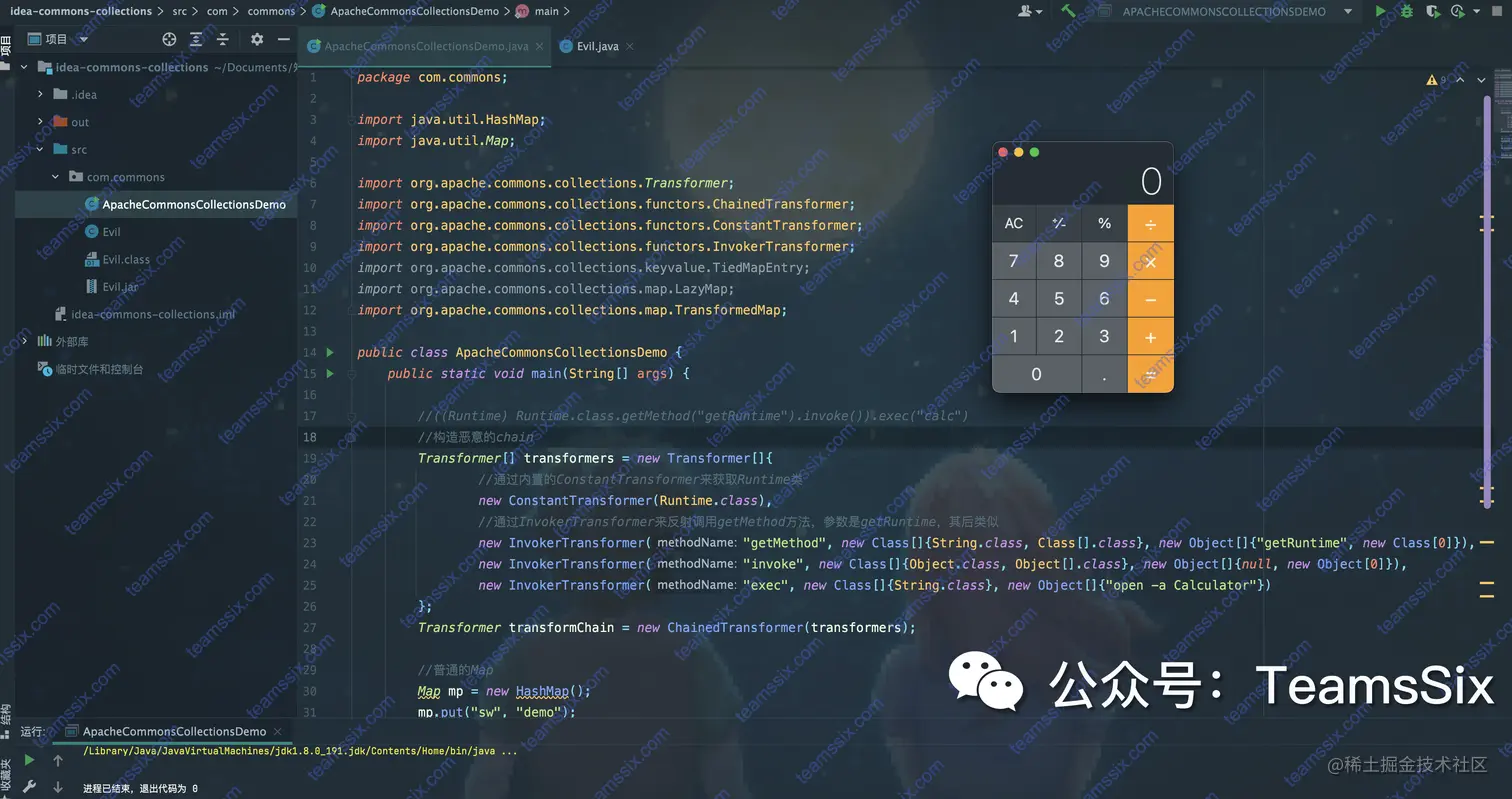Viewport: 1512px width, 799px height.
Task: Run the ApacheCommonsCollectionsDemo configuration
Action: pyautogui.click(x=1380, y=11)
